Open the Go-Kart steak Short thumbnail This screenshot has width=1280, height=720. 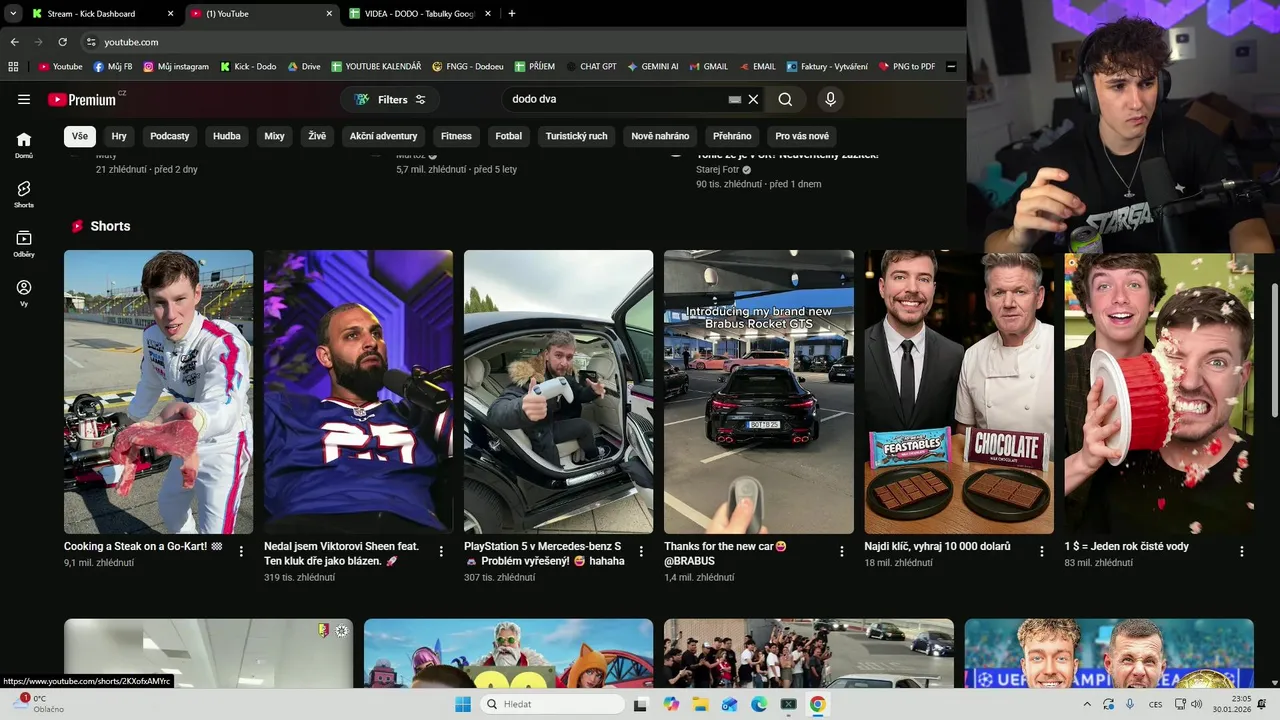tap(158, 392)
